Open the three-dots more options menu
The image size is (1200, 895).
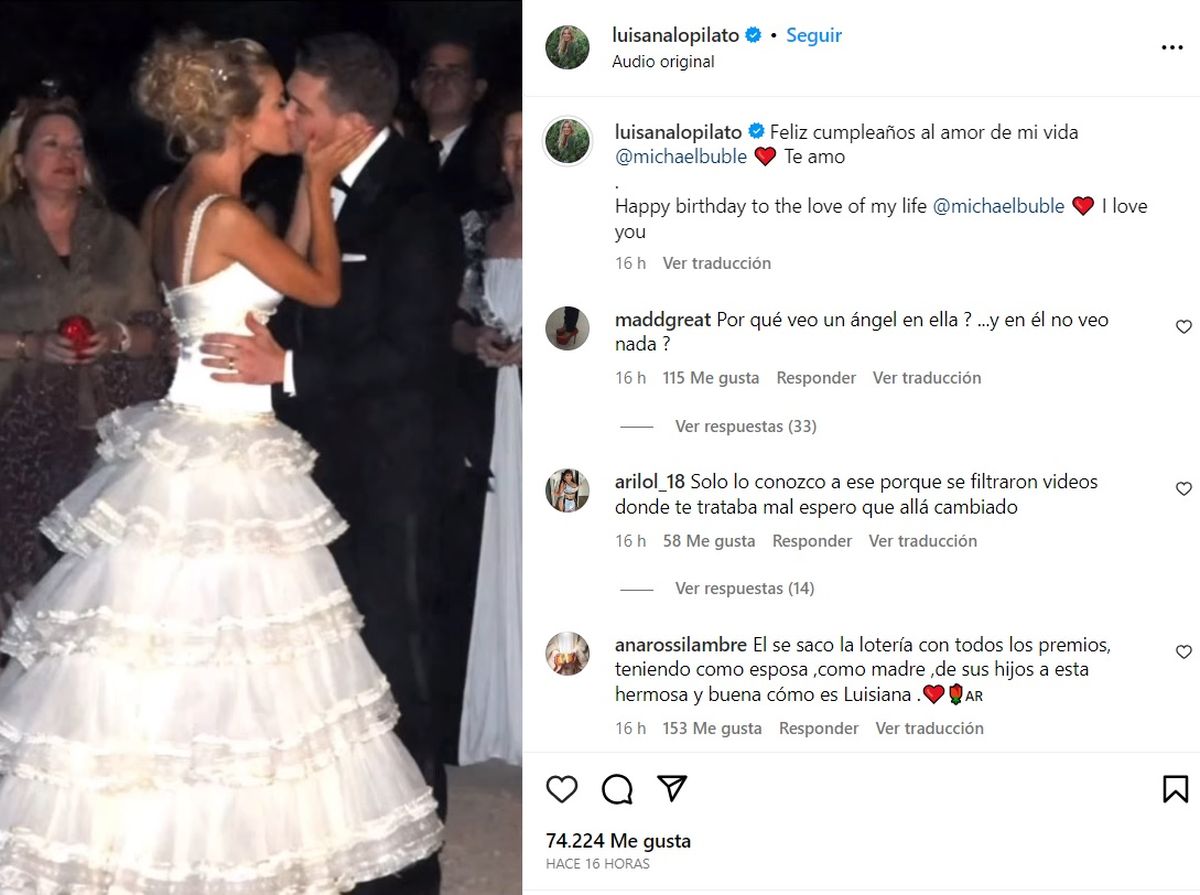[x=1172, y=47]
